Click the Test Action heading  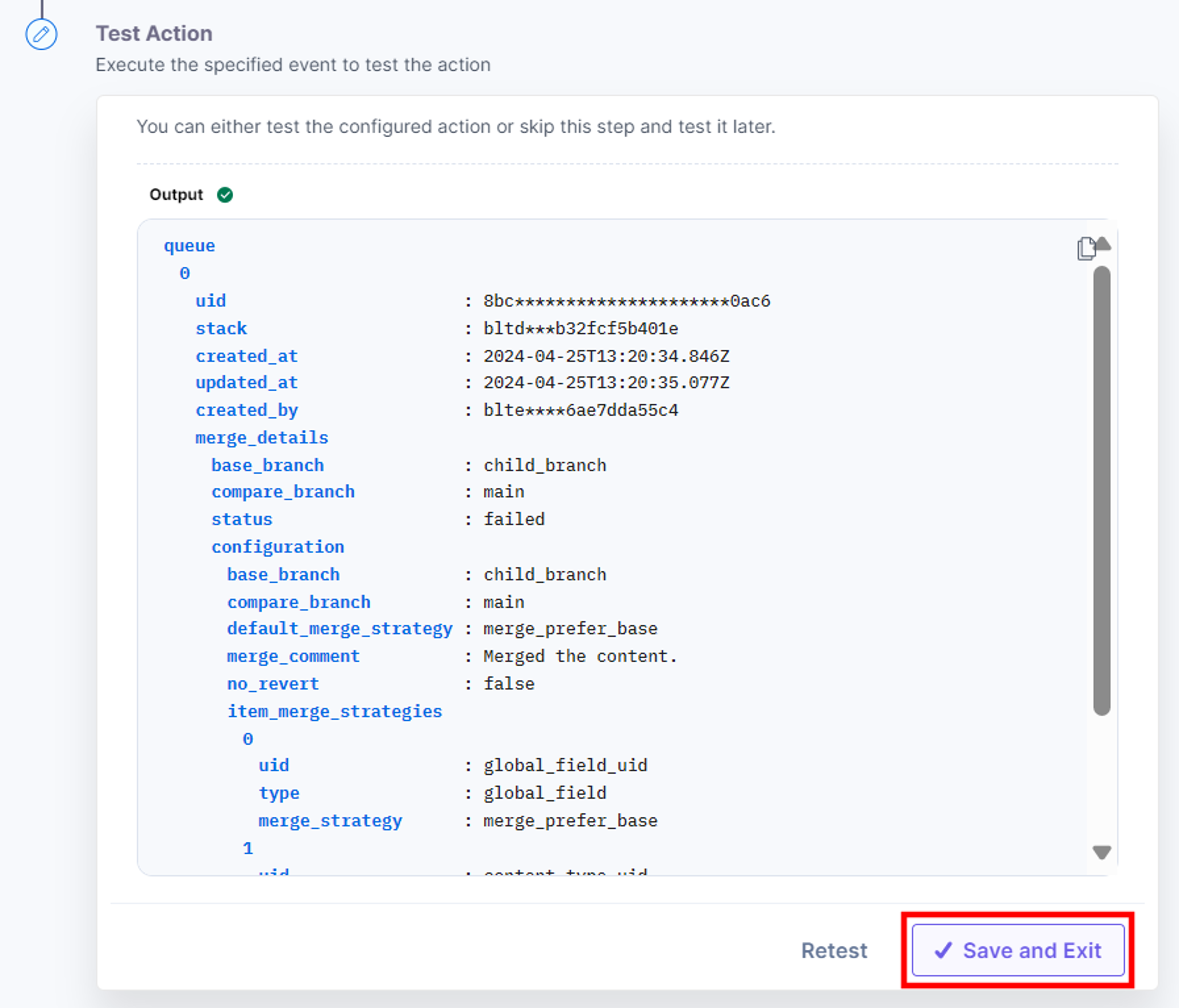(x=154, y=33)
